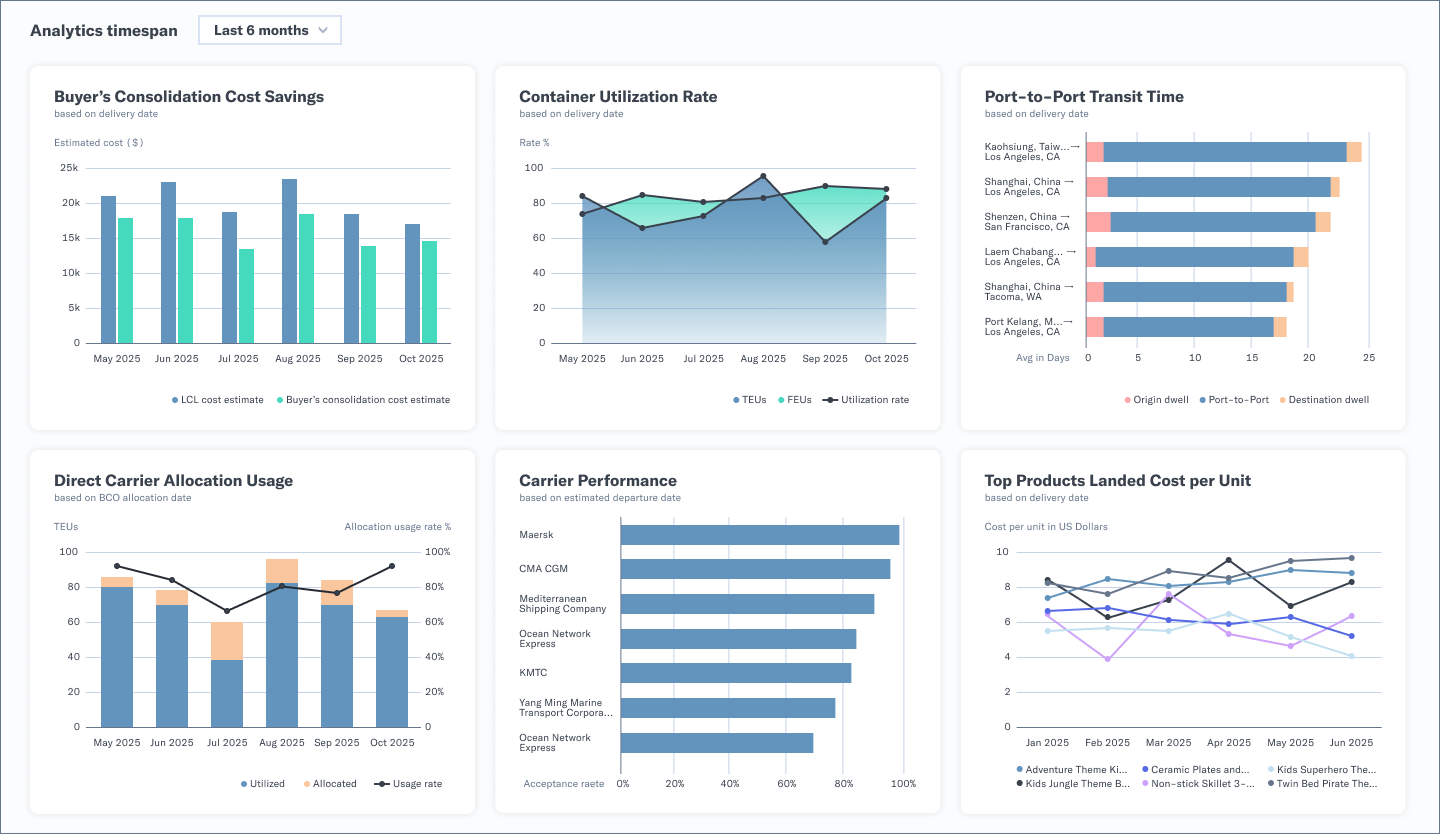
Task: Click the Port-to-Port legend dot
Action: (1203, 399)
